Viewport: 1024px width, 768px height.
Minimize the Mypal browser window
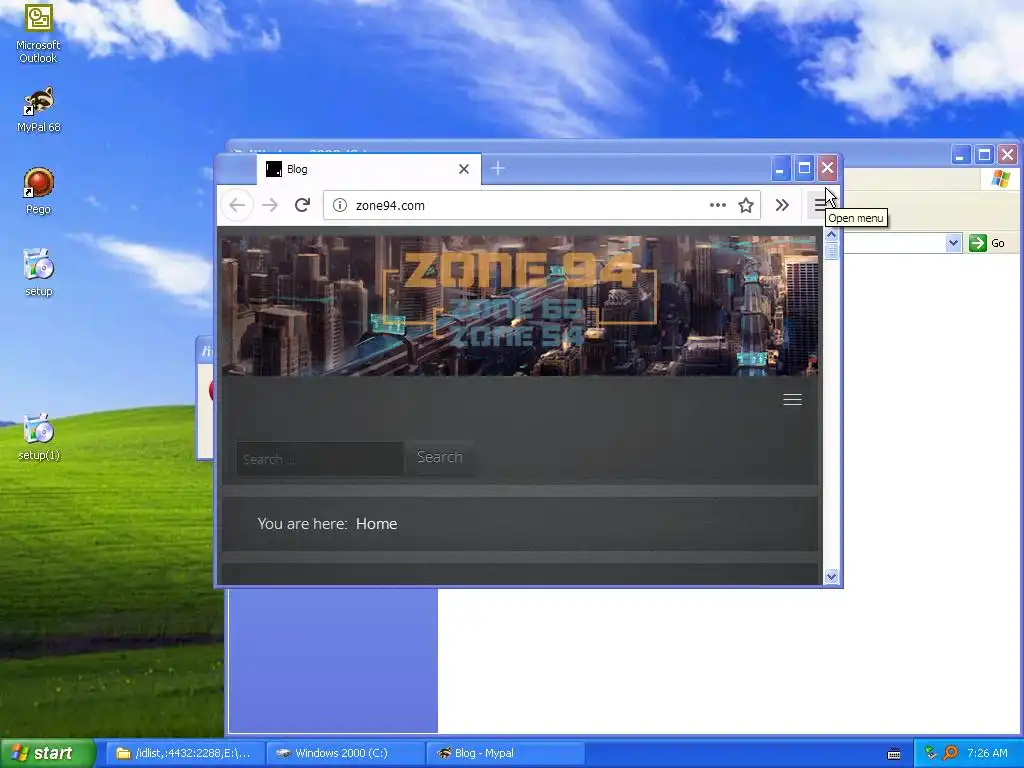pos(780,168)
